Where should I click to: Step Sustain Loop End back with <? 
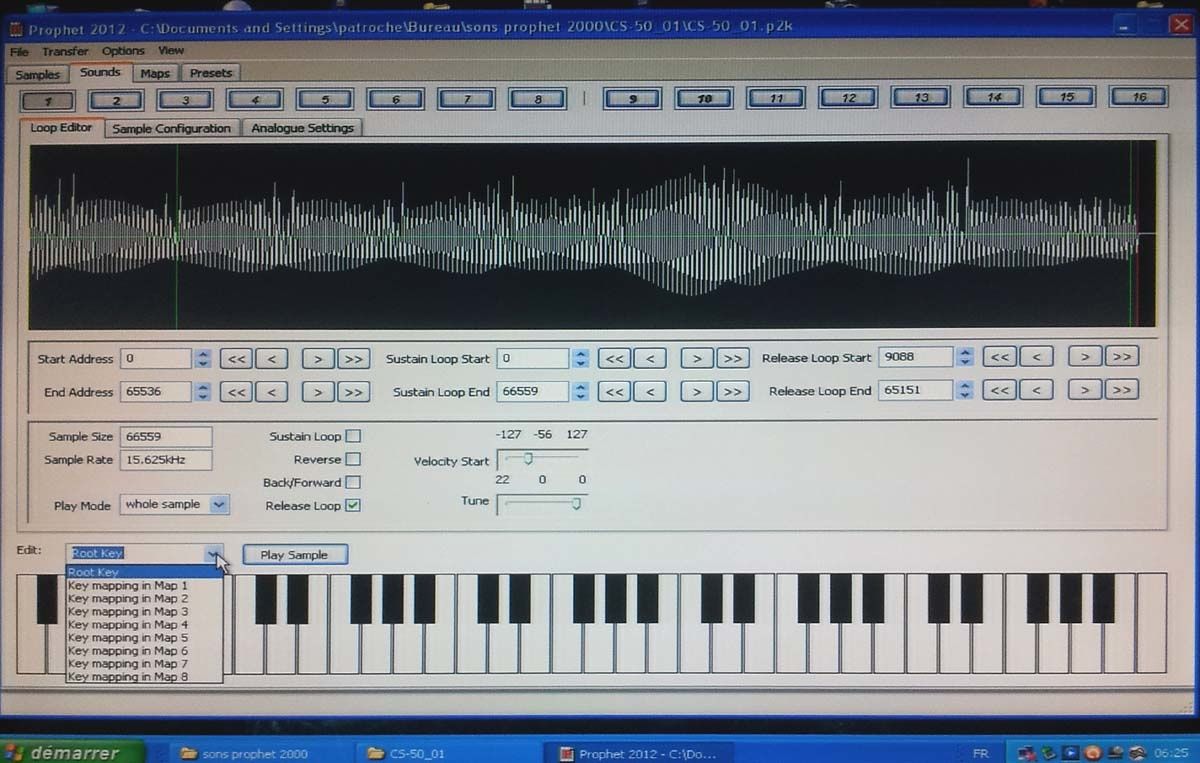(x=650, y=391)
